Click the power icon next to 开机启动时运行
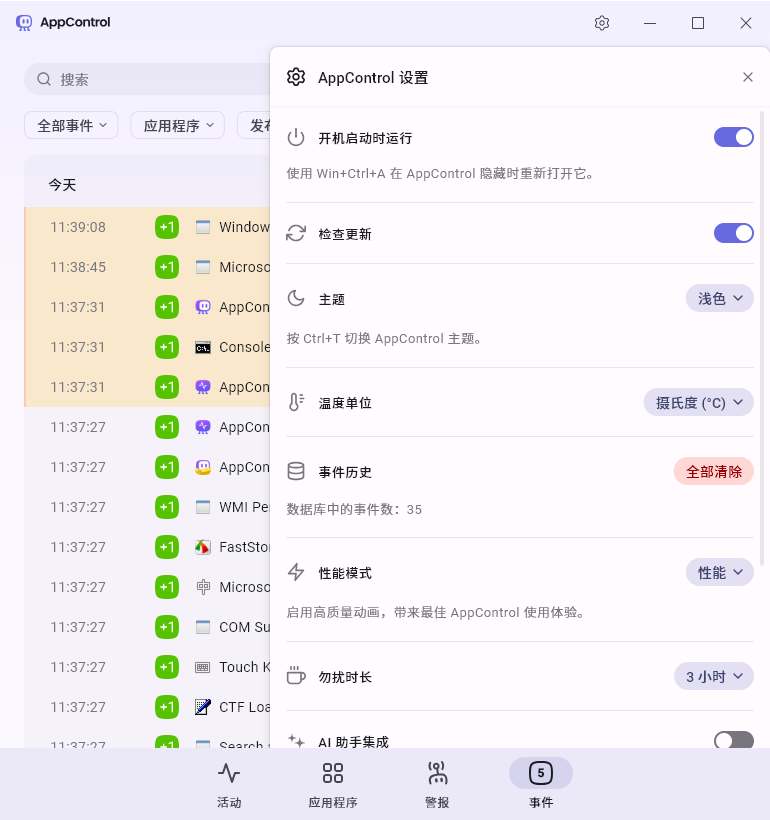This screenshot has width=770, height=820. pos(296,138)
